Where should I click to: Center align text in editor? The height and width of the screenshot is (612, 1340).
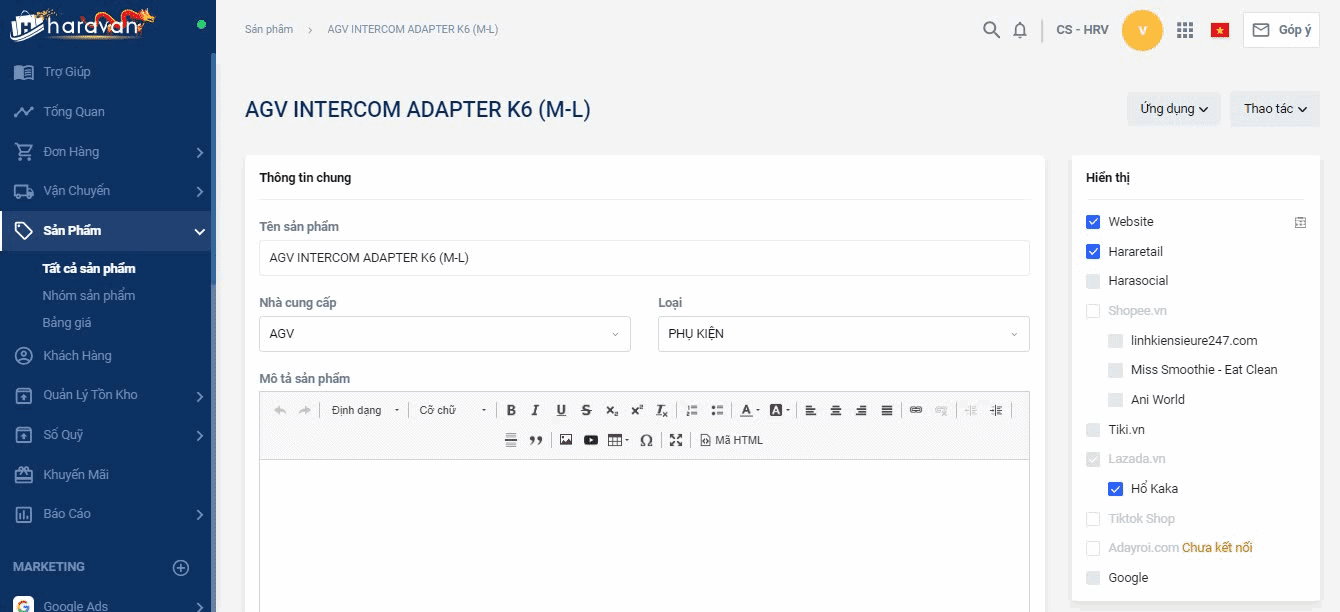pos(836,410)
